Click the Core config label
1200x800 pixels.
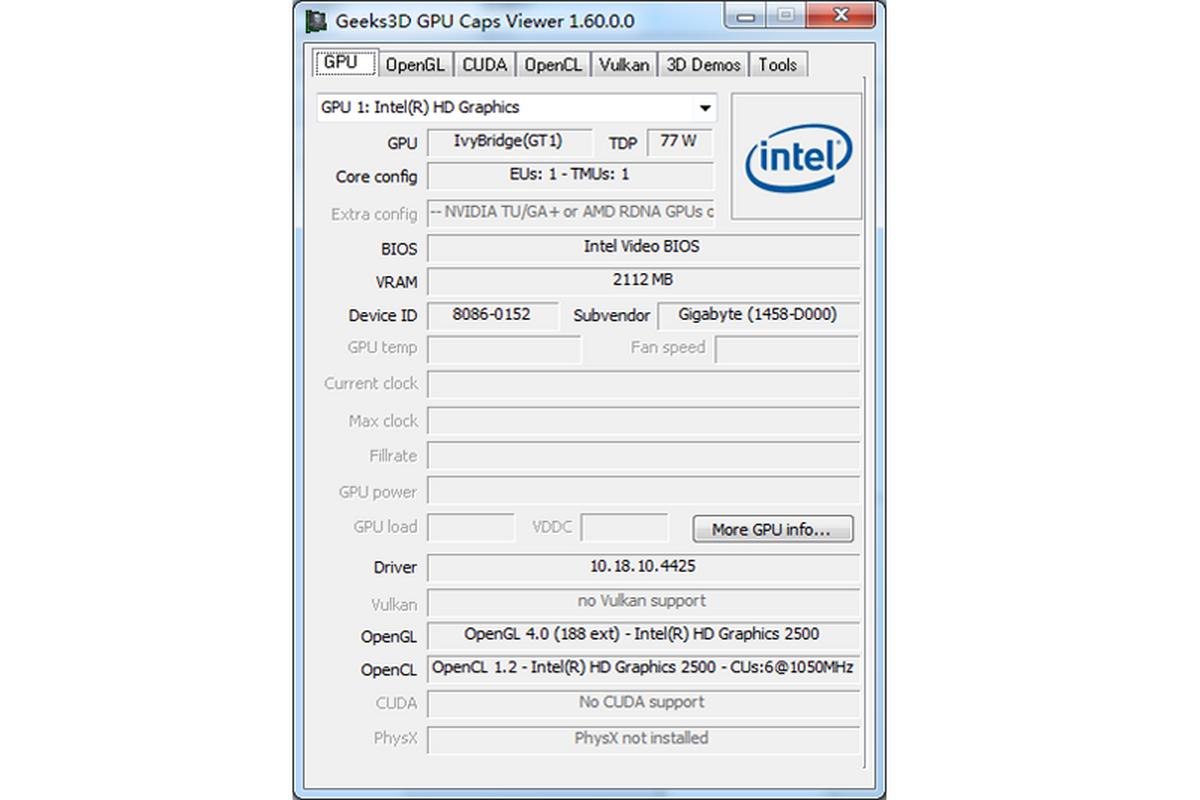(x=376, y=177)
